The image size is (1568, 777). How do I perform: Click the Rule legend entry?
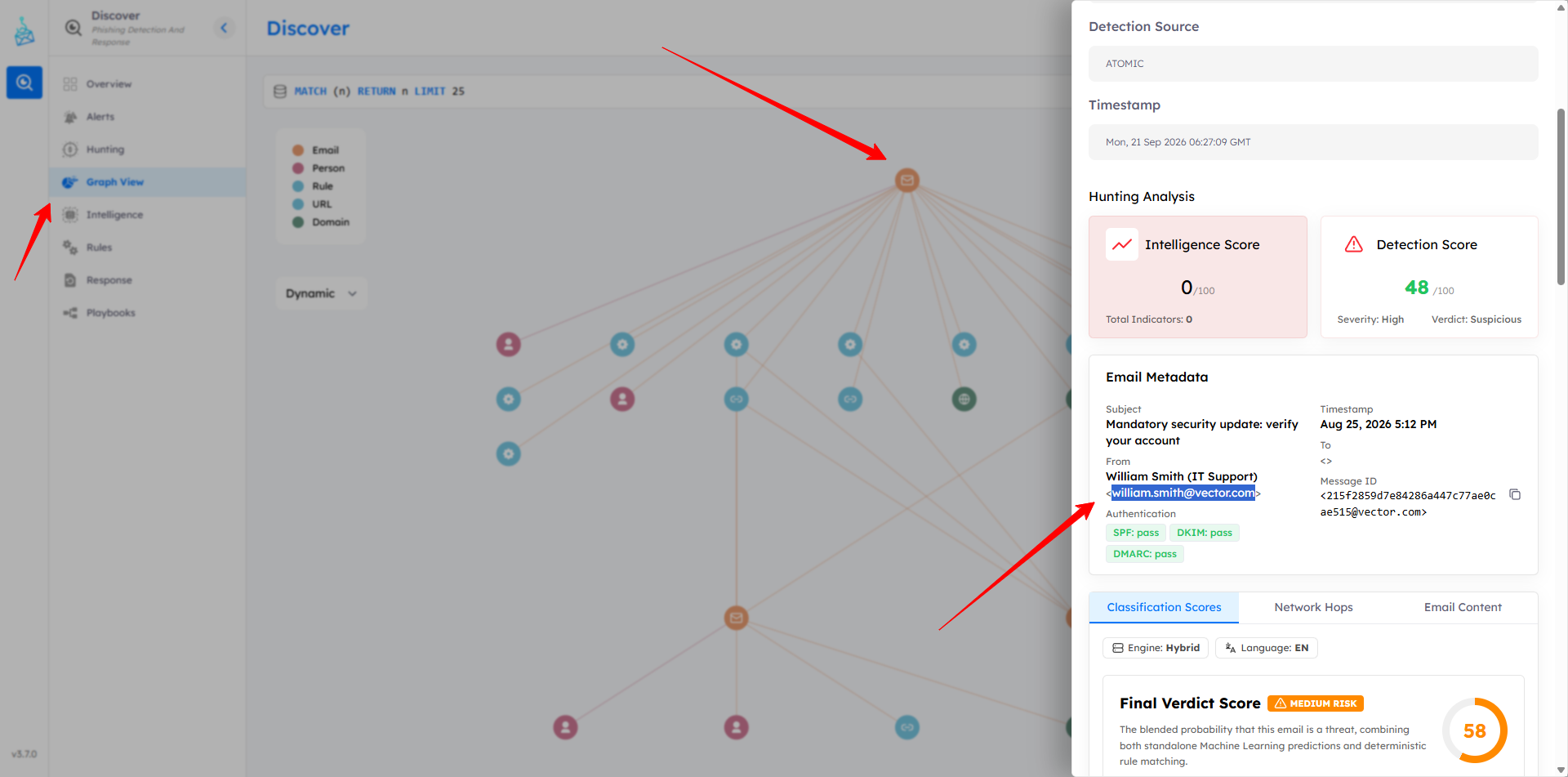(x=313, y=186)
